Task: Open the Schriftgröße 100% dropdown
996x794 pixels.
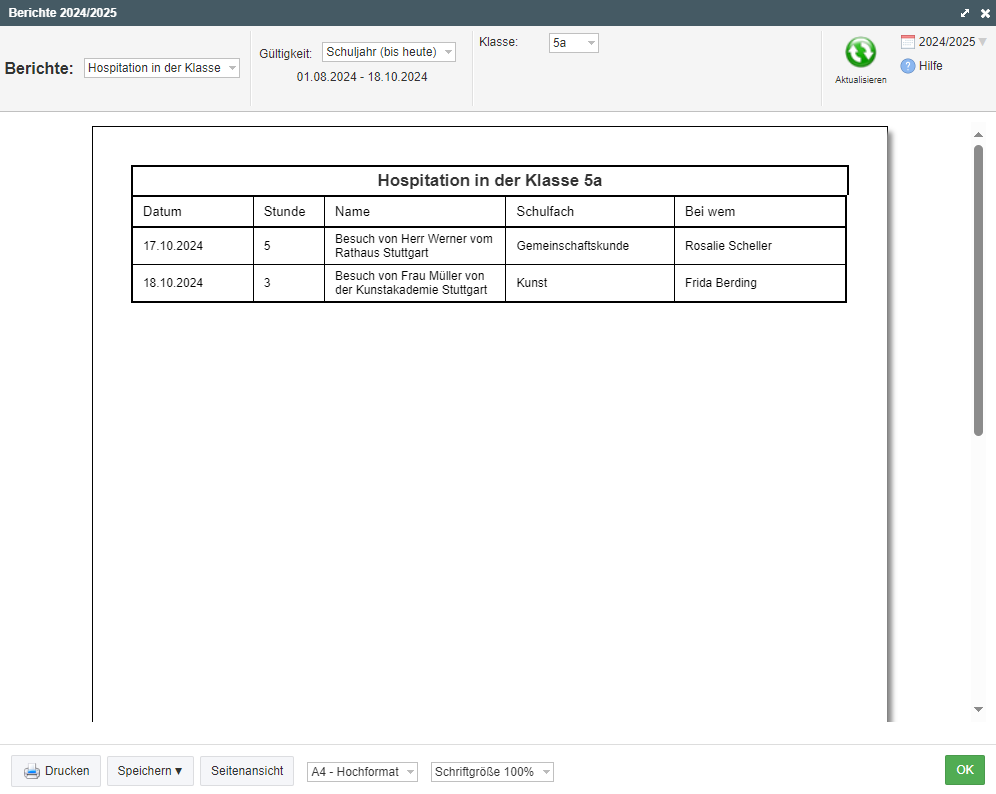Action: [x=492, y=772]
